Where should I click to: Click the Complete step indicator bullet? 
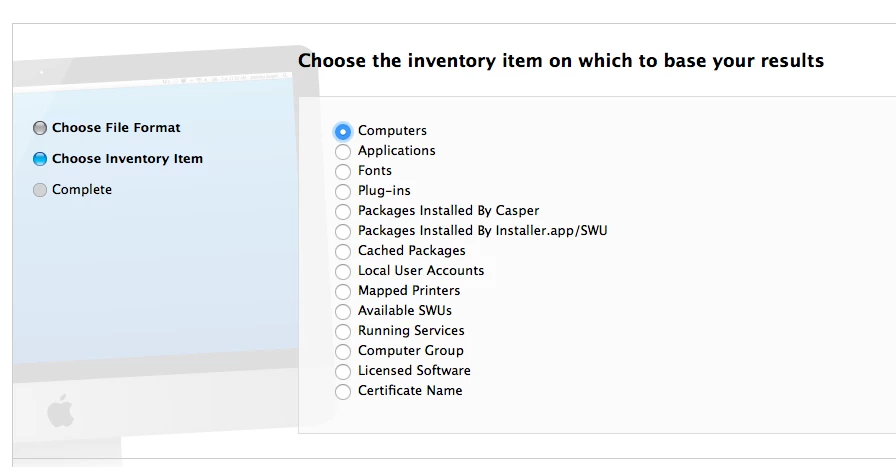39,190
